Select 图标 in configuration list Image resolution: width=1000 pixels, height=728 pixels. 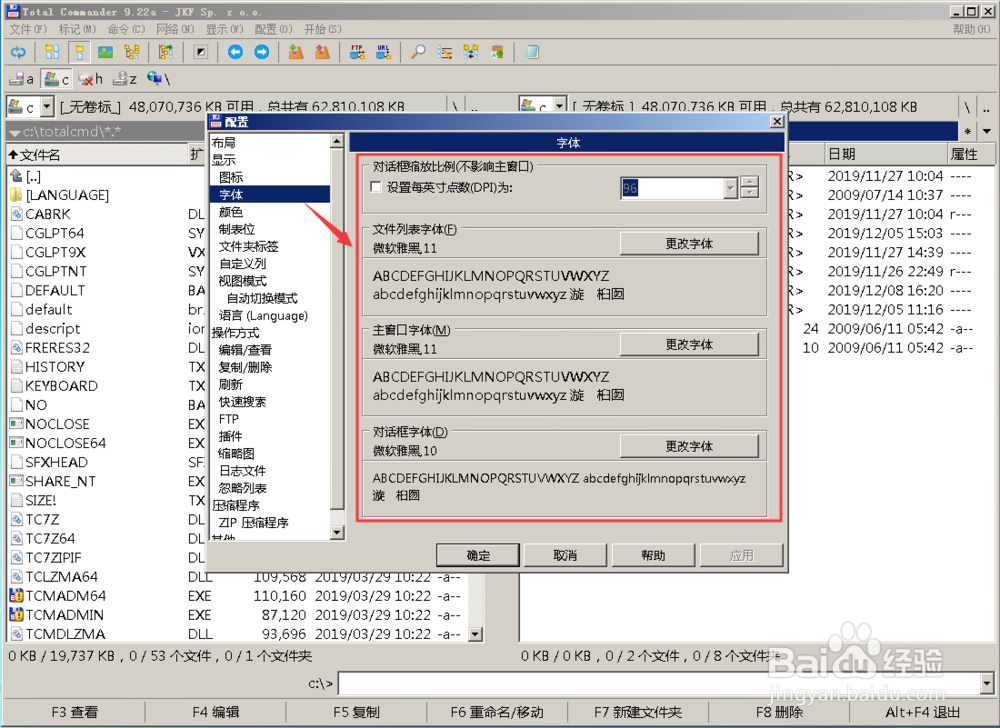[231, 177]
